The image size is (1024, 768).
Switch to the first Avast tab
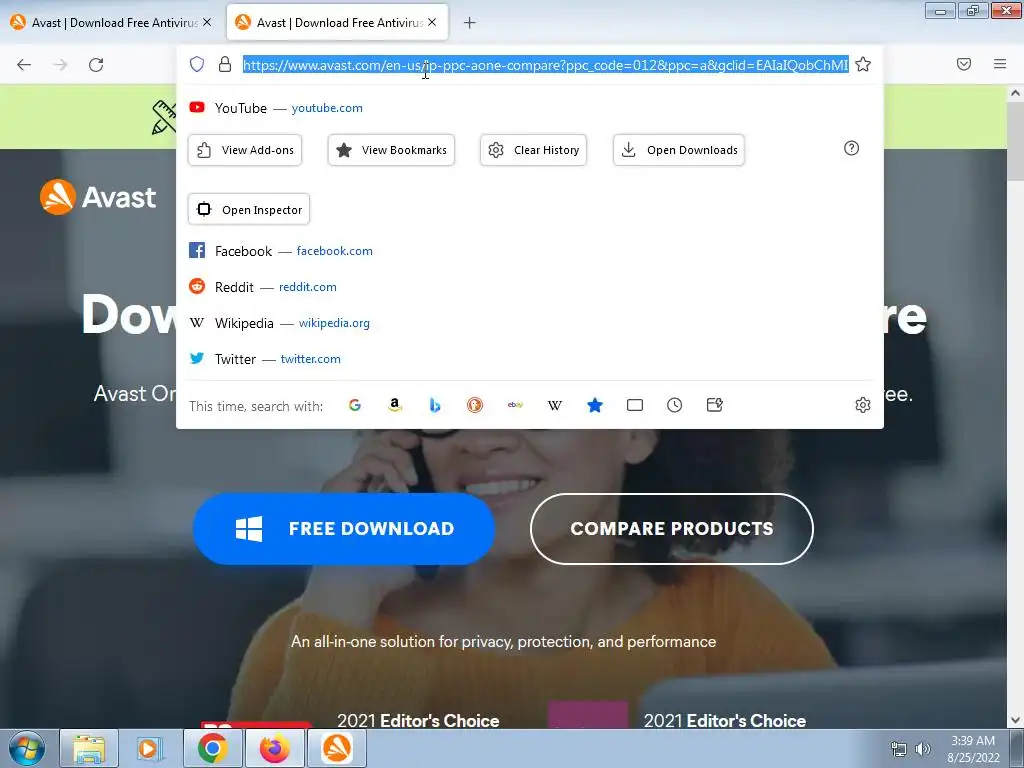coord(112,23)
